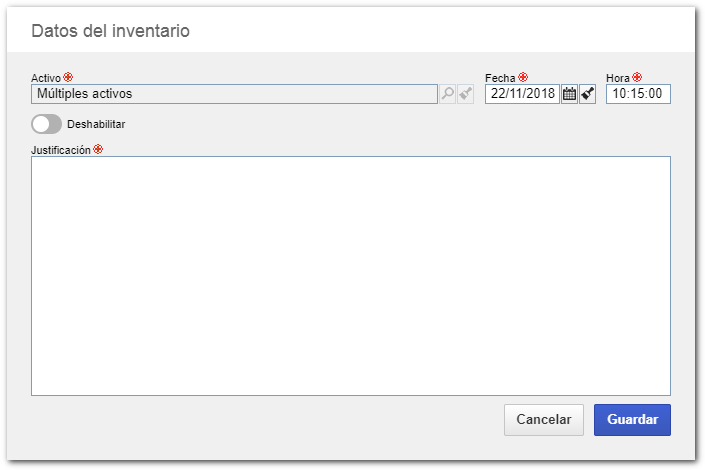The height and width of the screenshot is (470, 705).
Task: Select the Múltiples activos field
Action: point(234,94)
